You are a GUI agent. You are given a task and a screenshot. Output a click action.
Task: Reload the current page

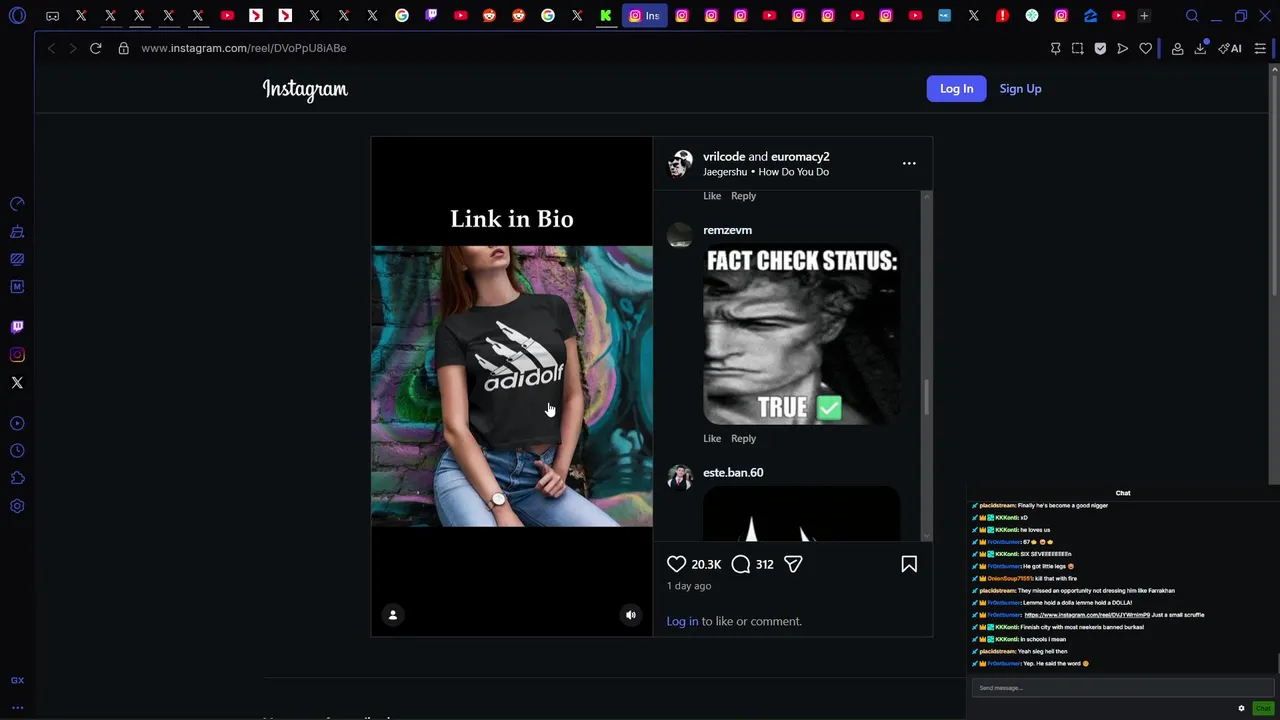(96, 48)
